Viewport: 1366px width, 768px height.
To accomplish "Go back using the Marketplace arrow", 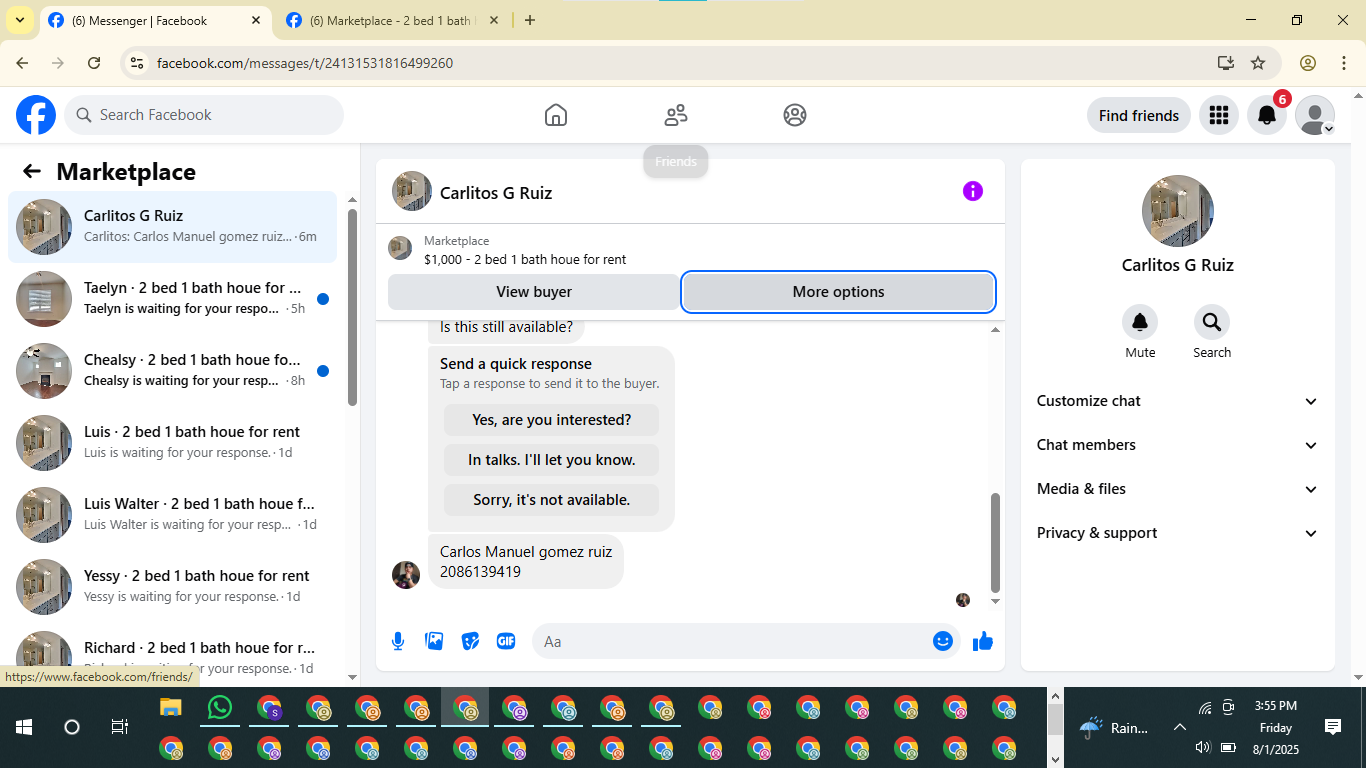I will (x=32, y=171).
